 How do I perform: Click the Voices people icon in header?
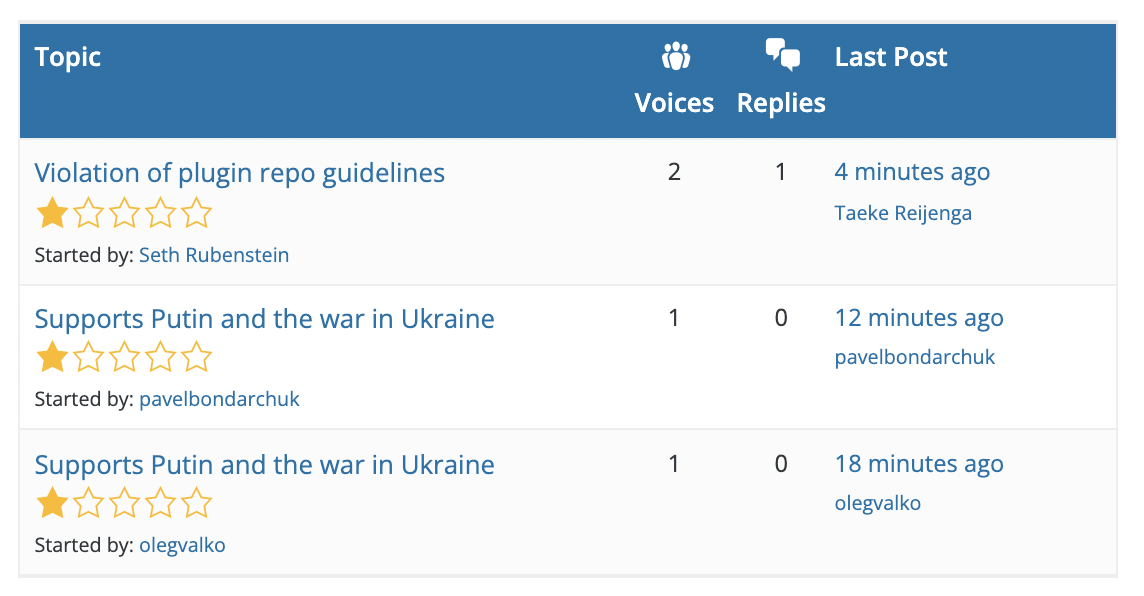point(676,56)
